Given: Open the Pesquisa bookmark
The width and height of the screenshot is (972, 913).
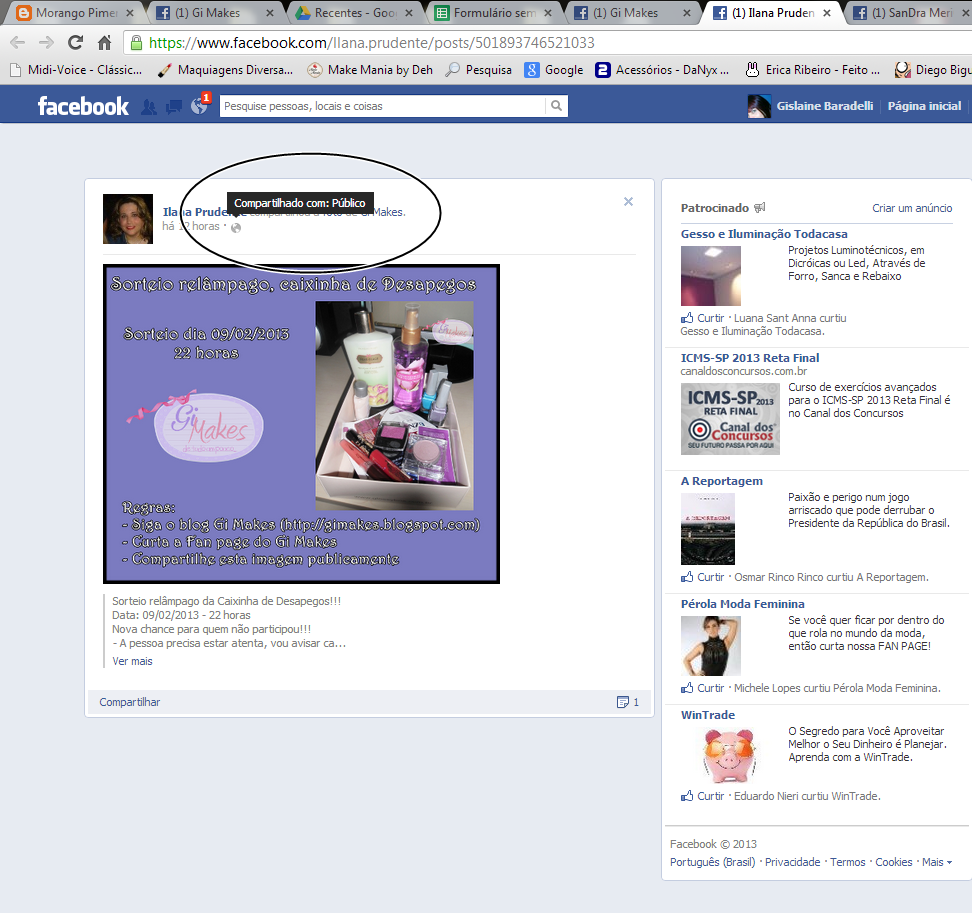Looking at the screenshot, I should (x=479, y=70).
